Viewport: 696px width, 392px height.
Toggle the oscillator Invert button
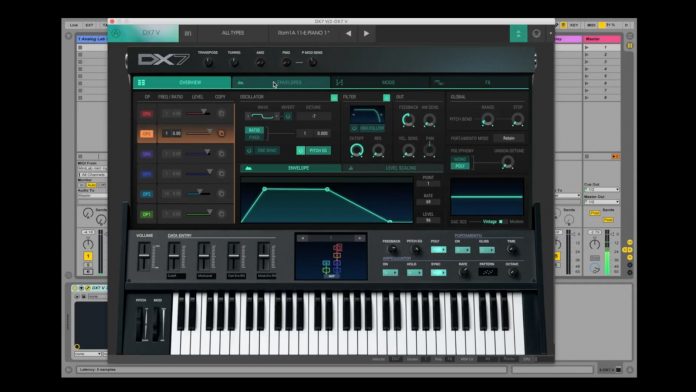coord(288,116)
